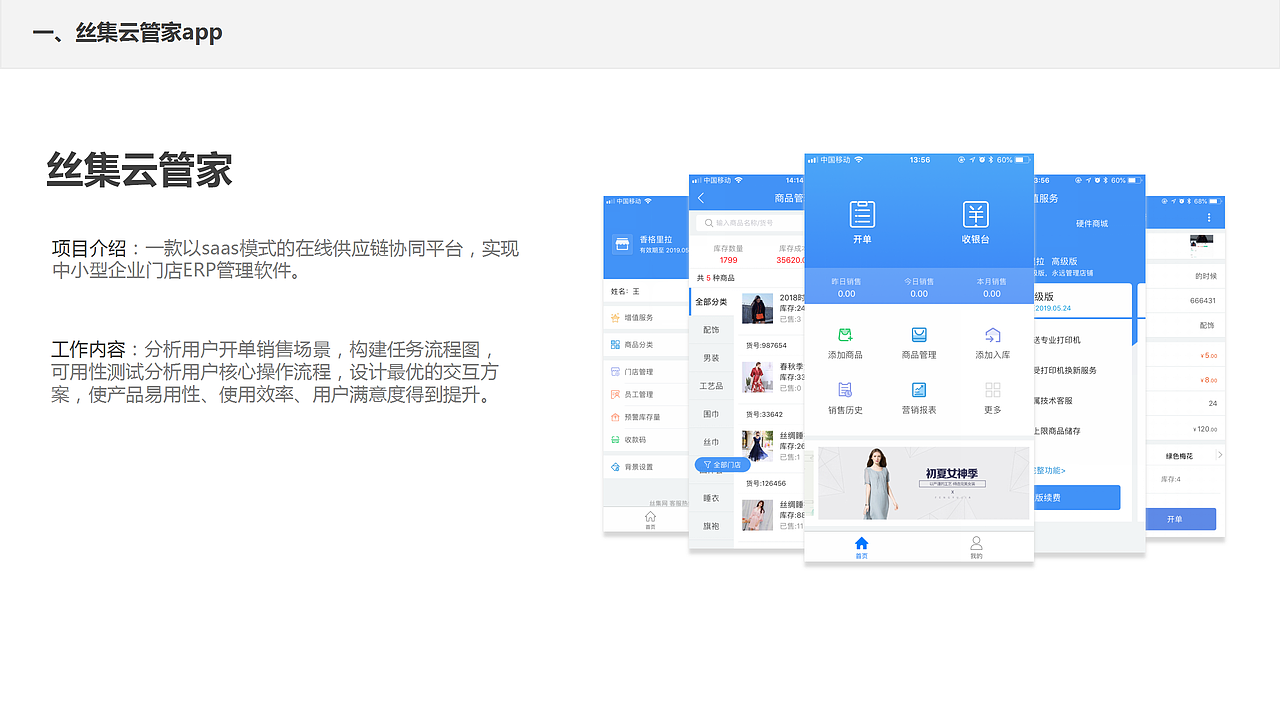Select the 我的 profile tab icon
1280x720 pixels.
click(x=976, y=543)
